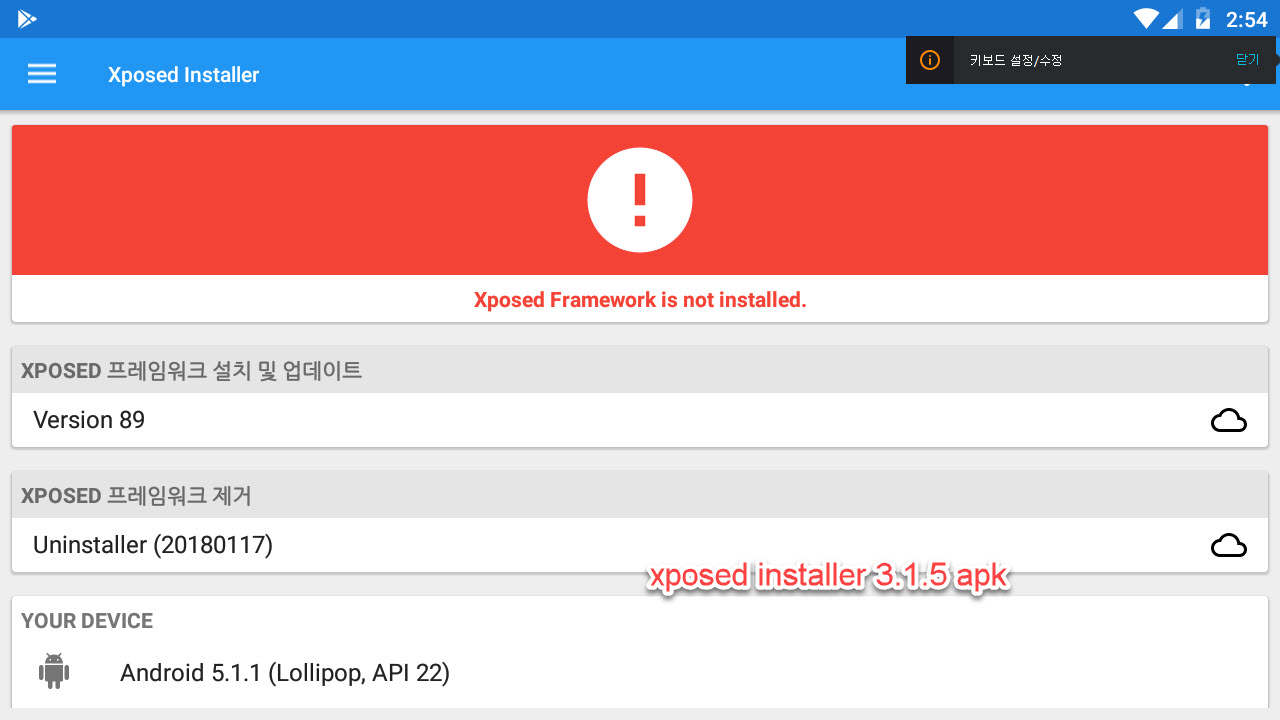Viewport: 1280px width, 720px height.
Task: Open the 키보드 설정/수정 notification
Action: pyautogui.click(x=1016, y=60)
